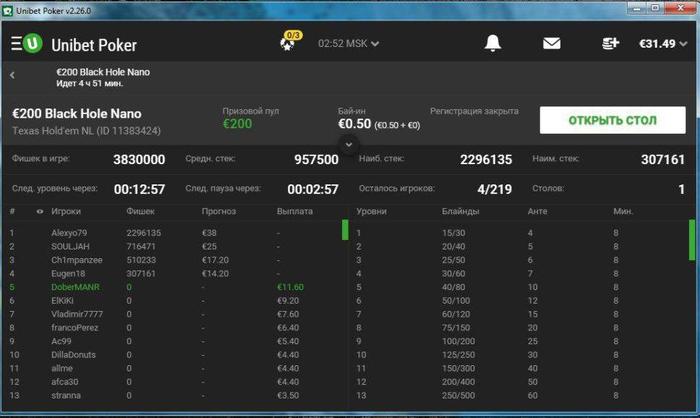This screenshot has height=418, width=700.
Task: Click the 100/200 blinds cell
Action: tap(458, 342)
